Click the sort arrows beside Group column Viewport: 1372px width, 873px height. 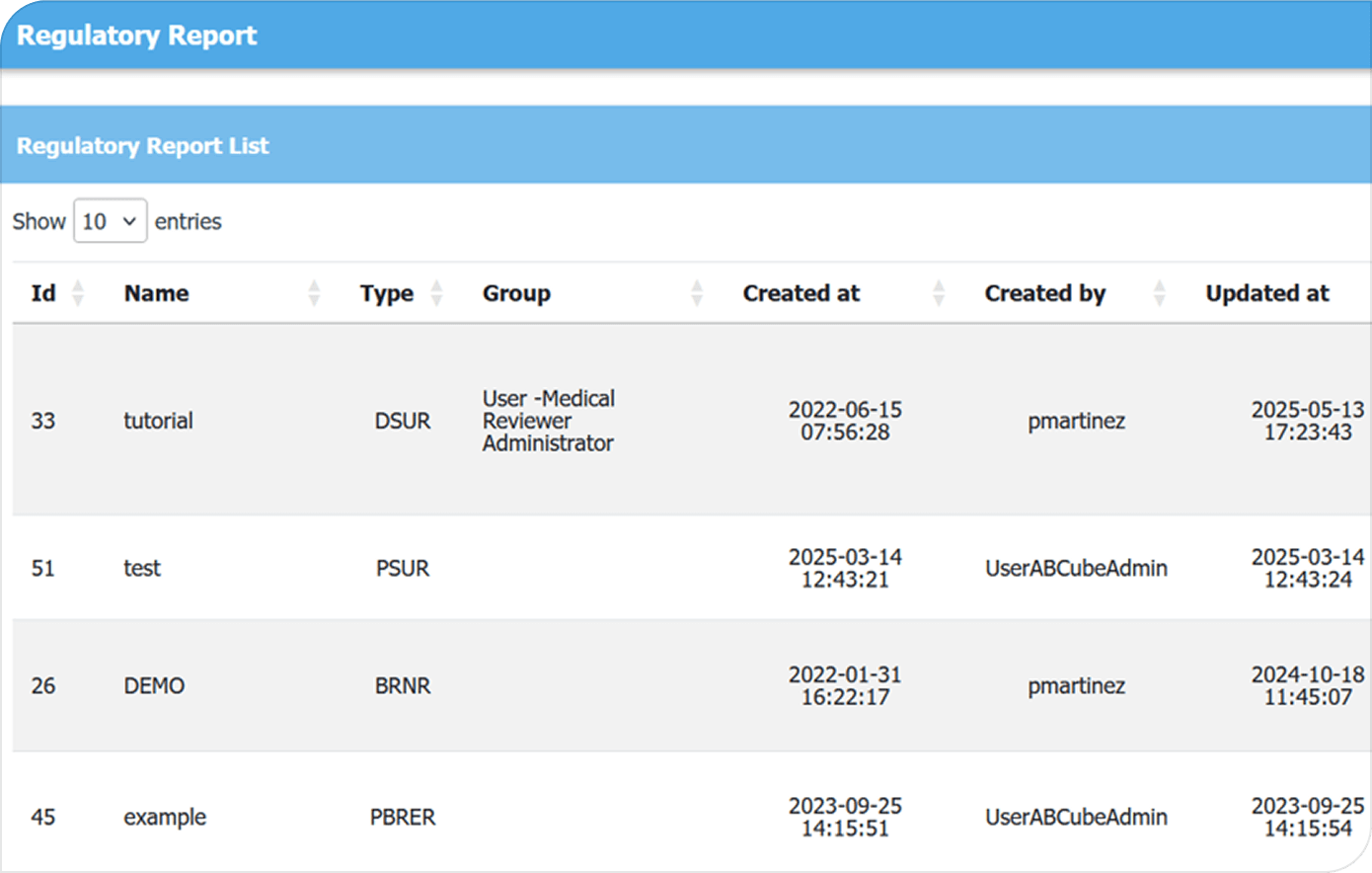point(697,293)
